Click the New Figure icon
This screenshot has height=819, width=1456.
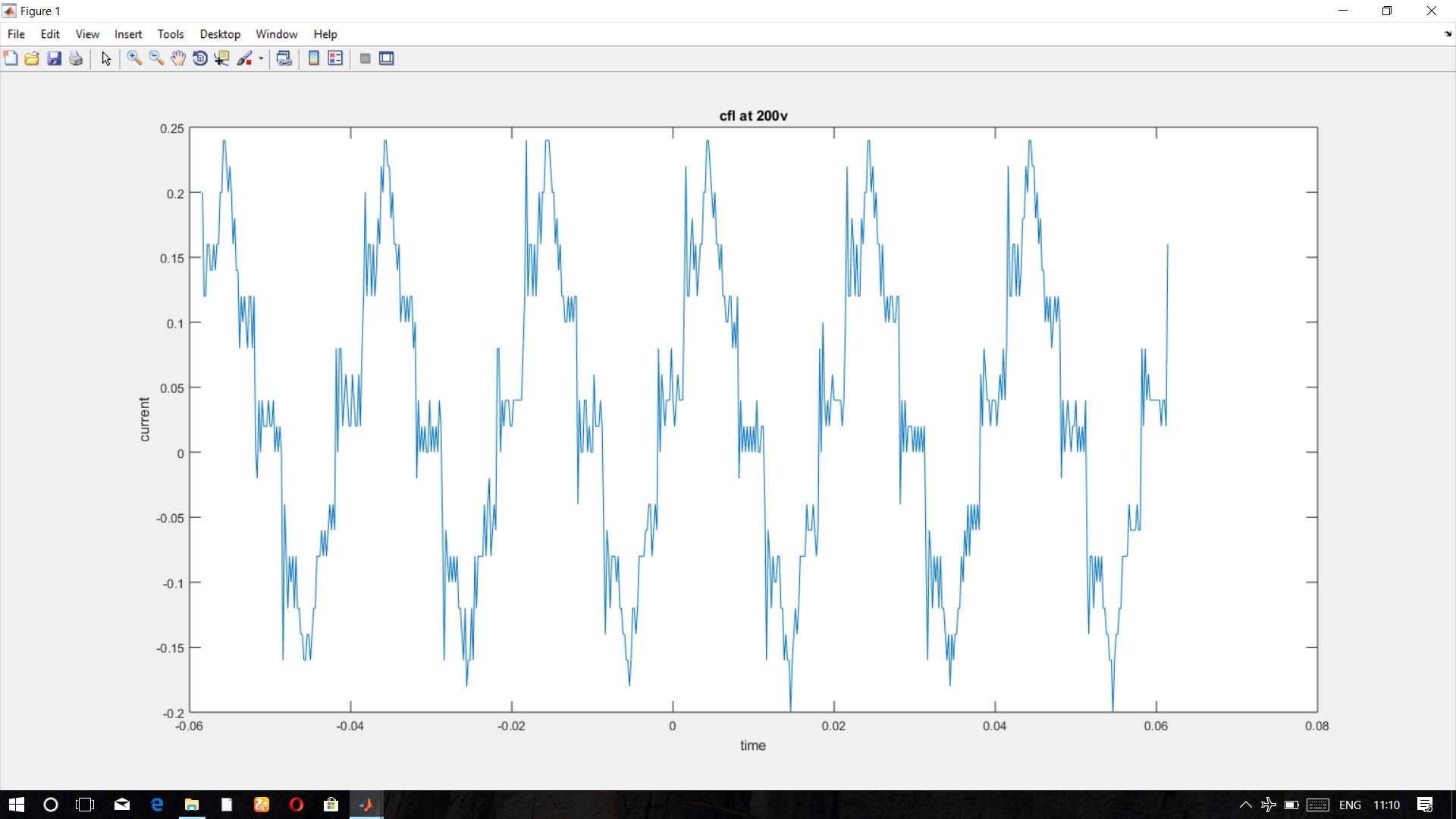point(11,58)
